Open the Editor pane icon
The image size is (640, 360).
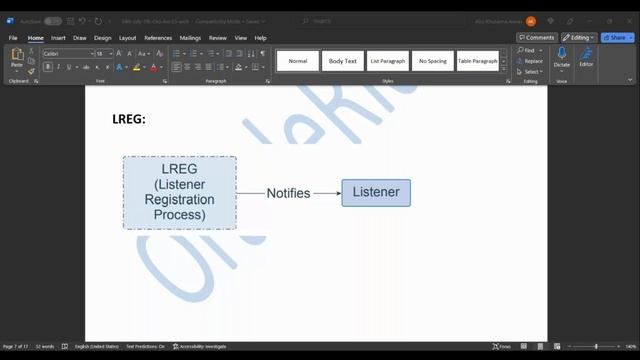586,53
